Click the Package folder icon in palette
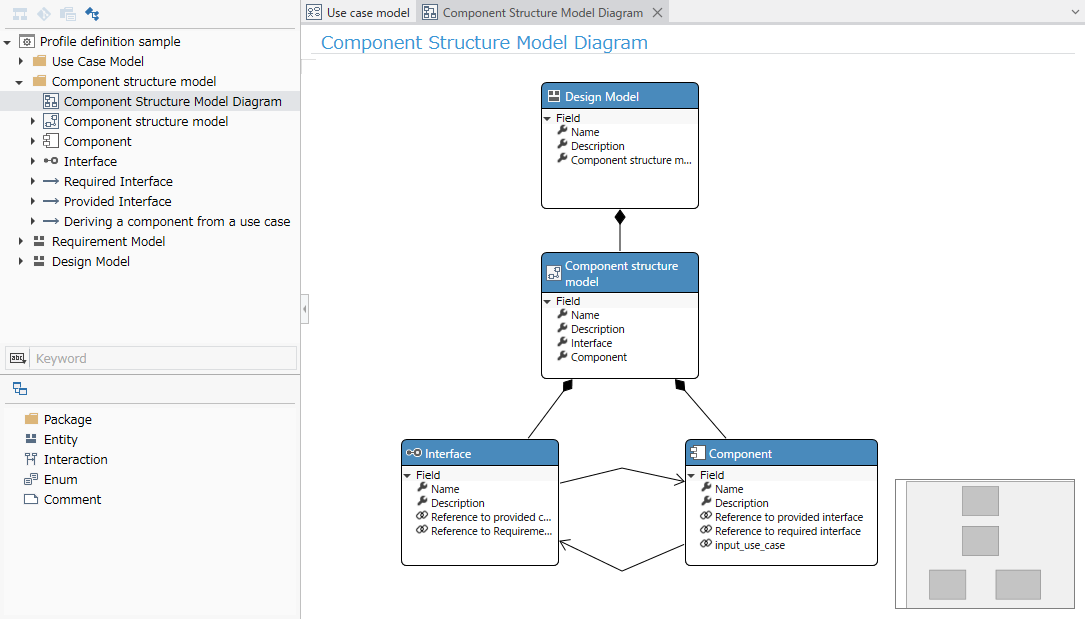Screen dimensions: 1085x619 [31, 419]
